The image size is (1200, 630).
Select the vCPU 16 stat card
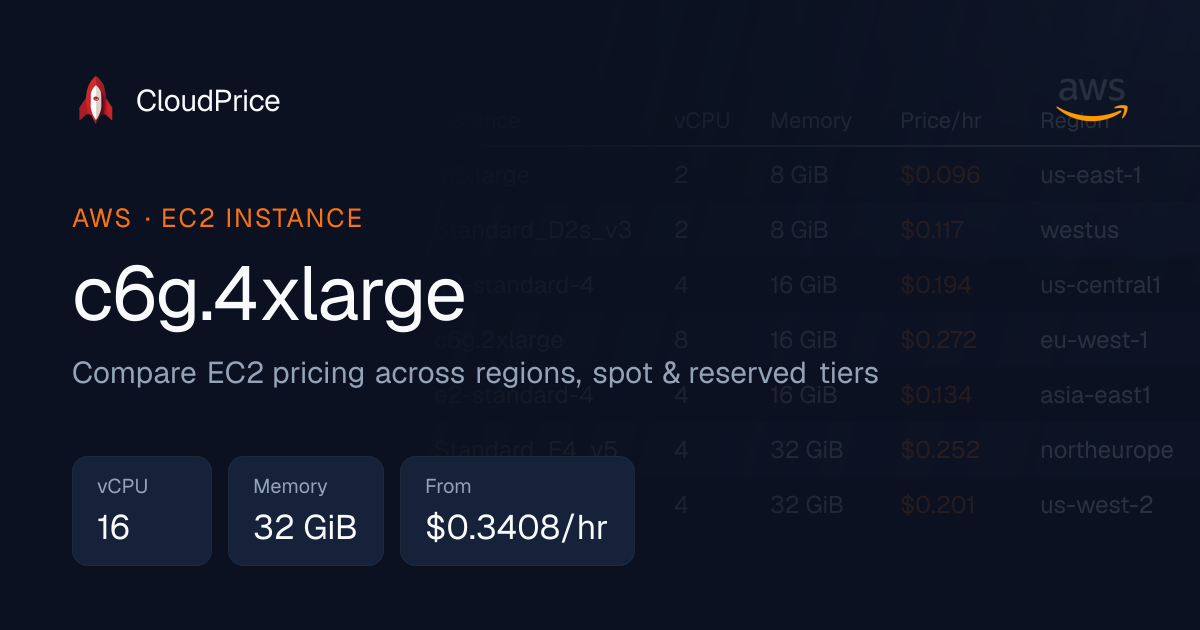click(142, 511)
